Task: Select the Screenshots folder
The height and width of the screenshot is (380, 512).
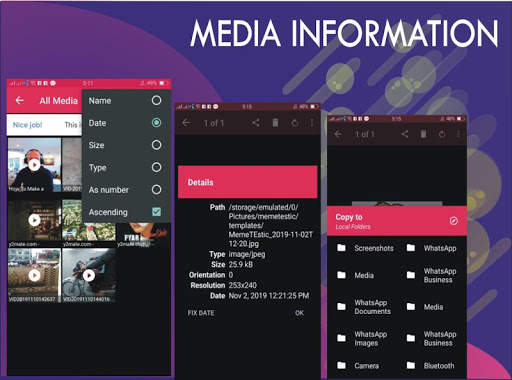Action: click(x=365, y=248)
